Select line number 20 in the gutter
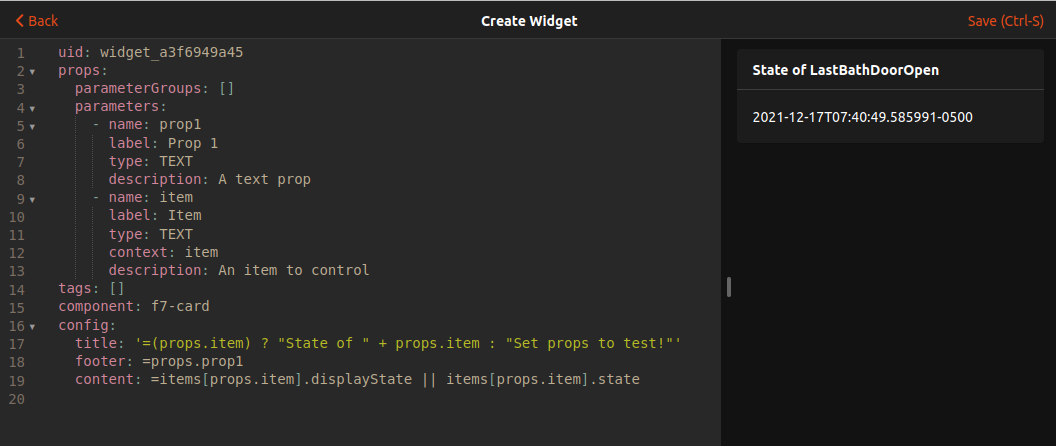Screen dimensions: 1056x446 point(20,398)
